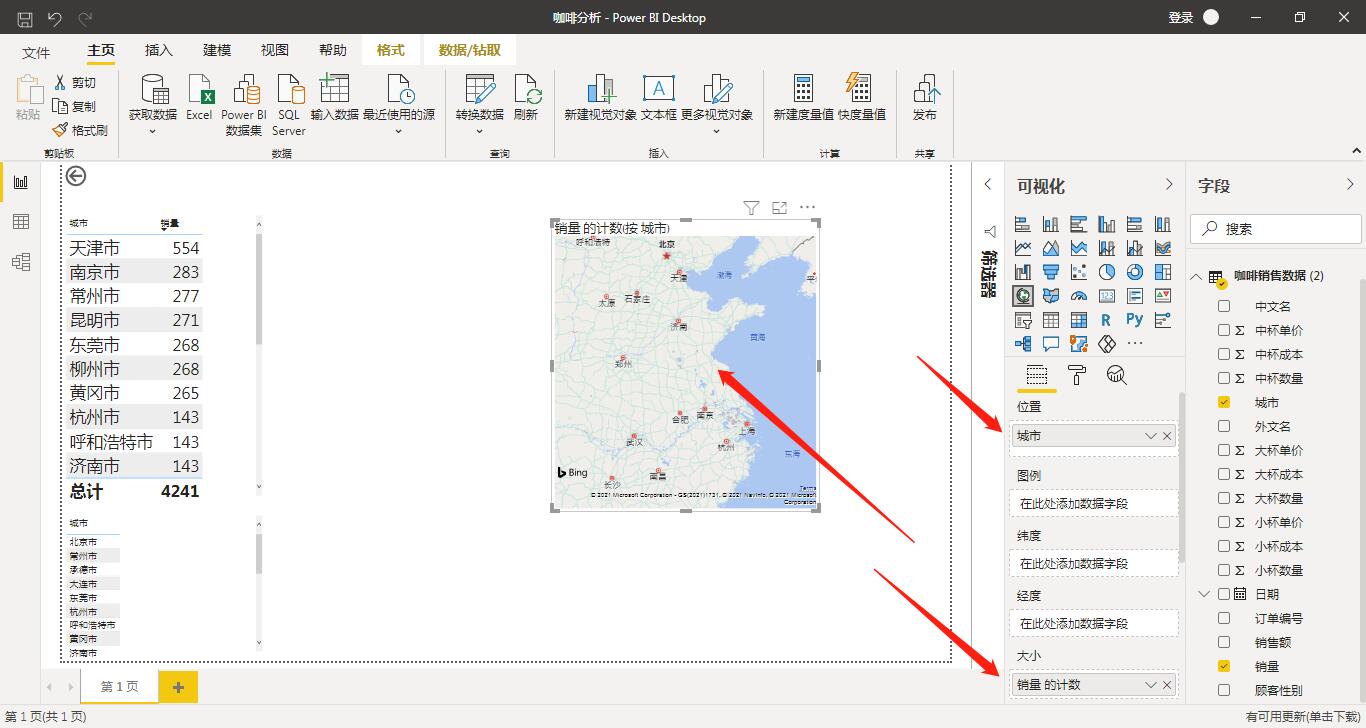
Task: Select the Donut chart visualization icon
Action: pos(1135,272)
